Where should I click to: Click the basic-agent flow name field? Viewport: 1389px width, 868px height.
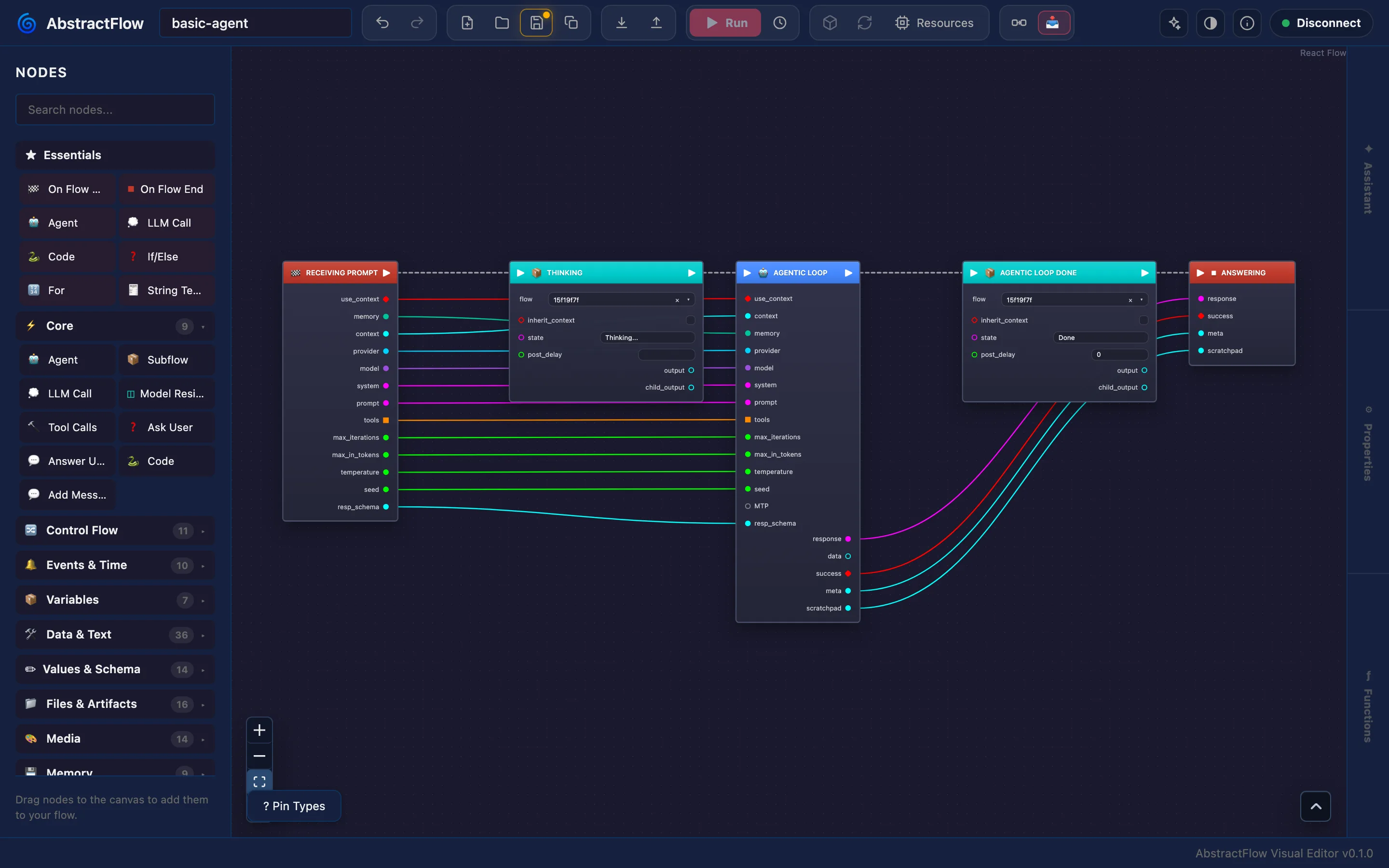256,23
